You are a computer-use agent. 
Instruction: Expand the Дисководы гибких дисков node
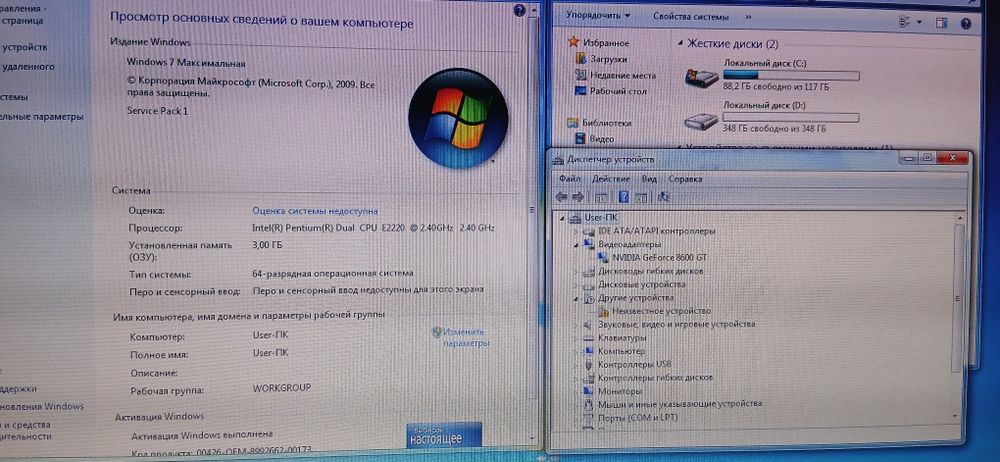[577, 271]
